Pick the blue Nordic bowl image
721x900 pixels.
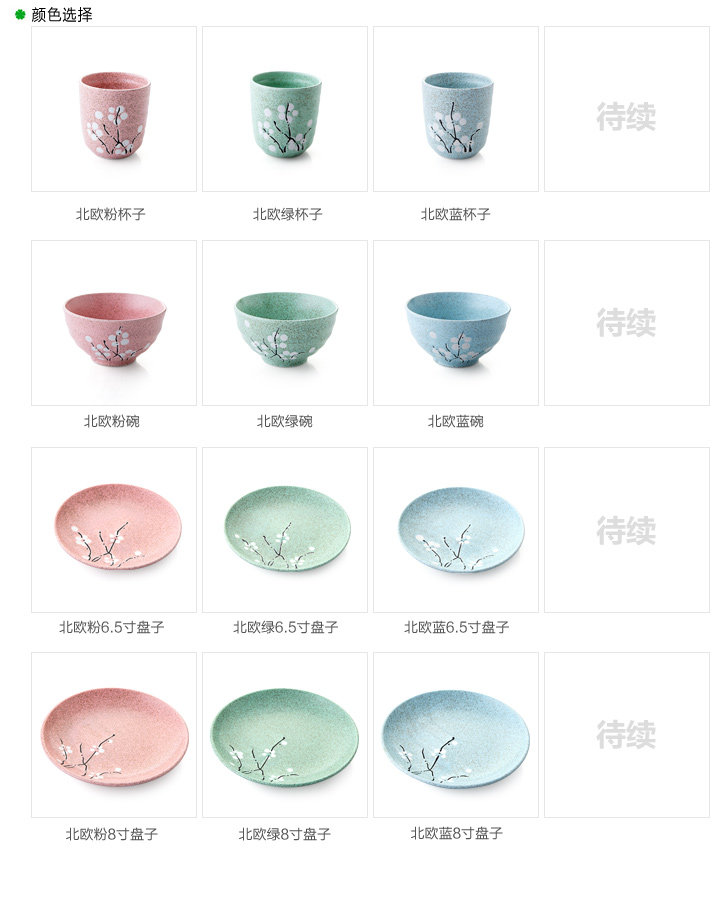click(456, 323)
